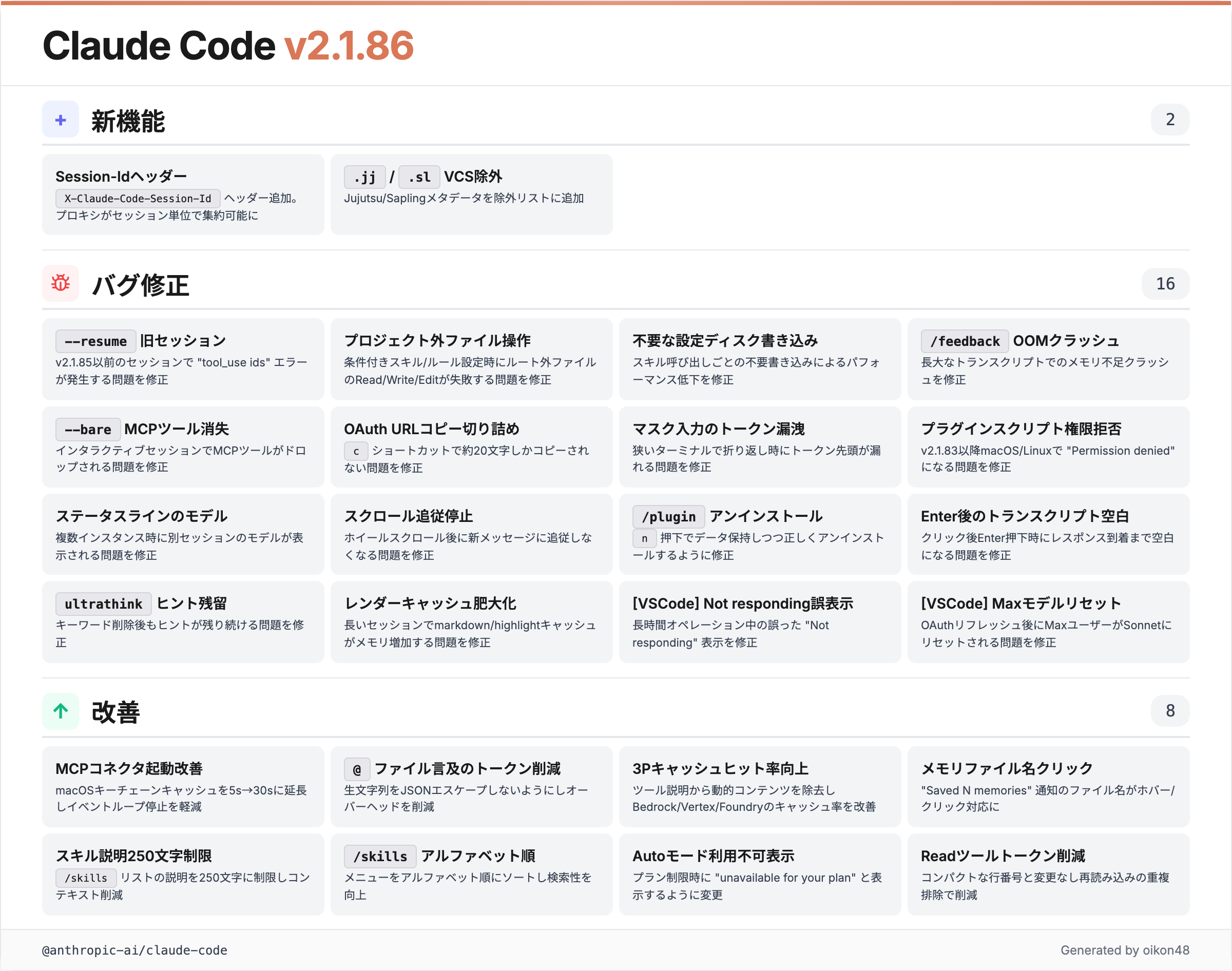
Task: Click the X-Claude-Code-Session-Id code tag
Action: click(x=138, y=199)
